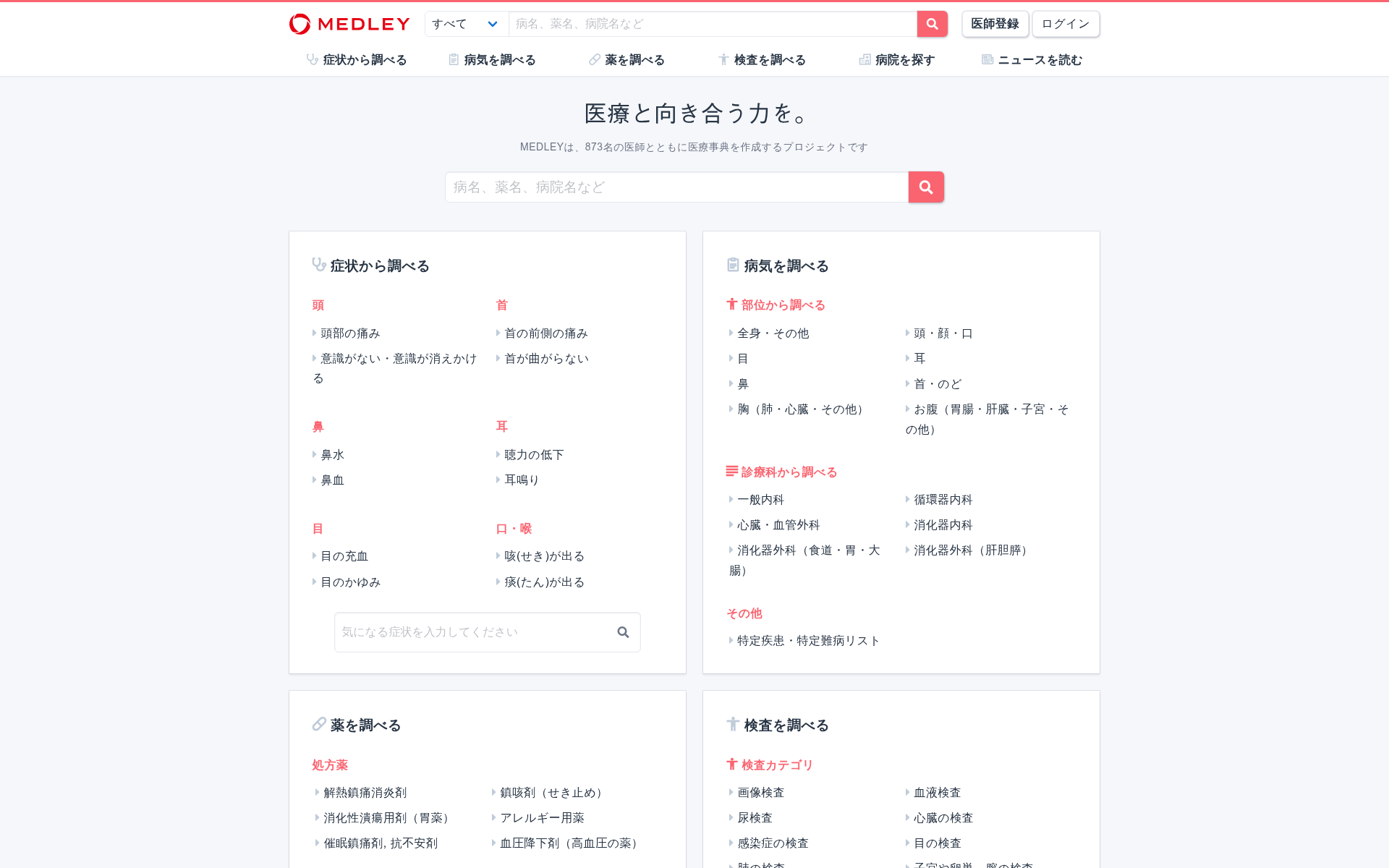
Task: Open the 目の充血 link
Action: (344, 556)
